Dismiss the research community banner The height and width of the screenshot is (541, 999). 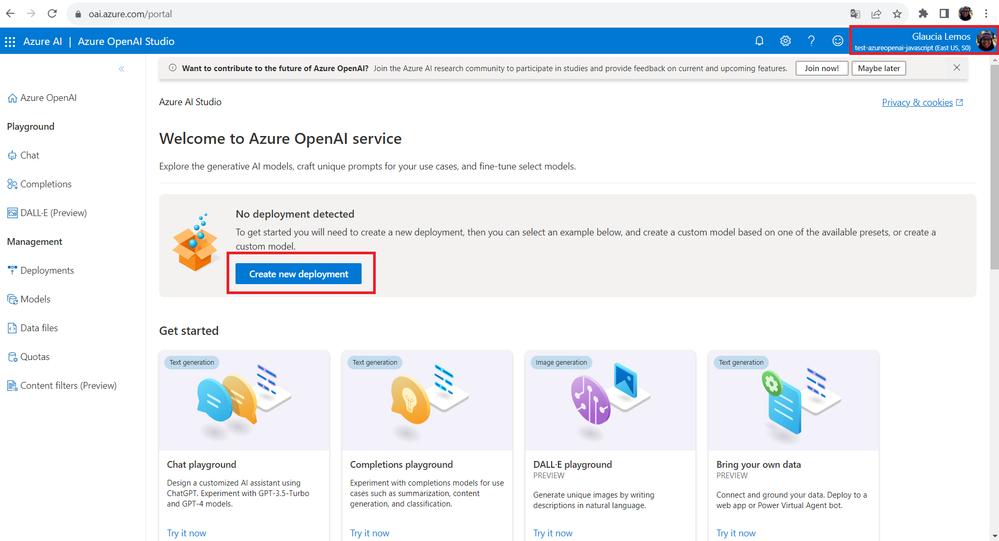coord(957,68)
